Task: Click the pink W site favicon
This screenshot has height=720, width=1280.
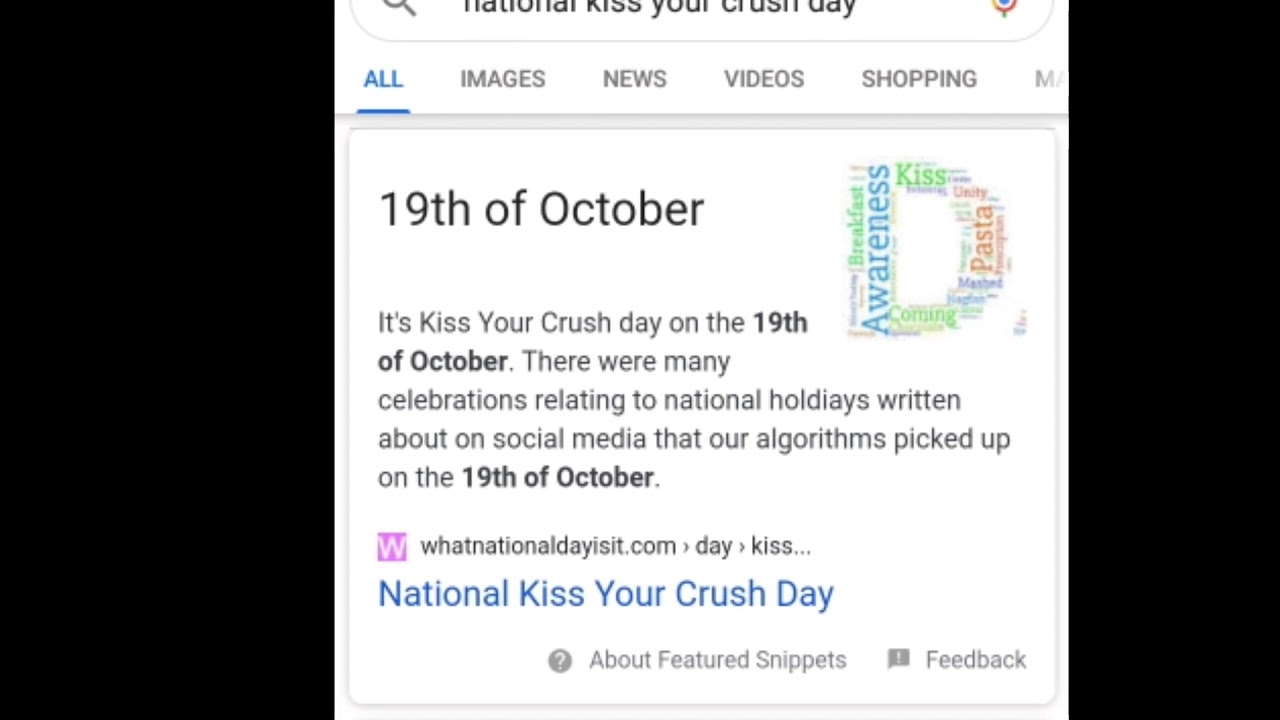Action: pyautogui.click(x=392, y=547)
